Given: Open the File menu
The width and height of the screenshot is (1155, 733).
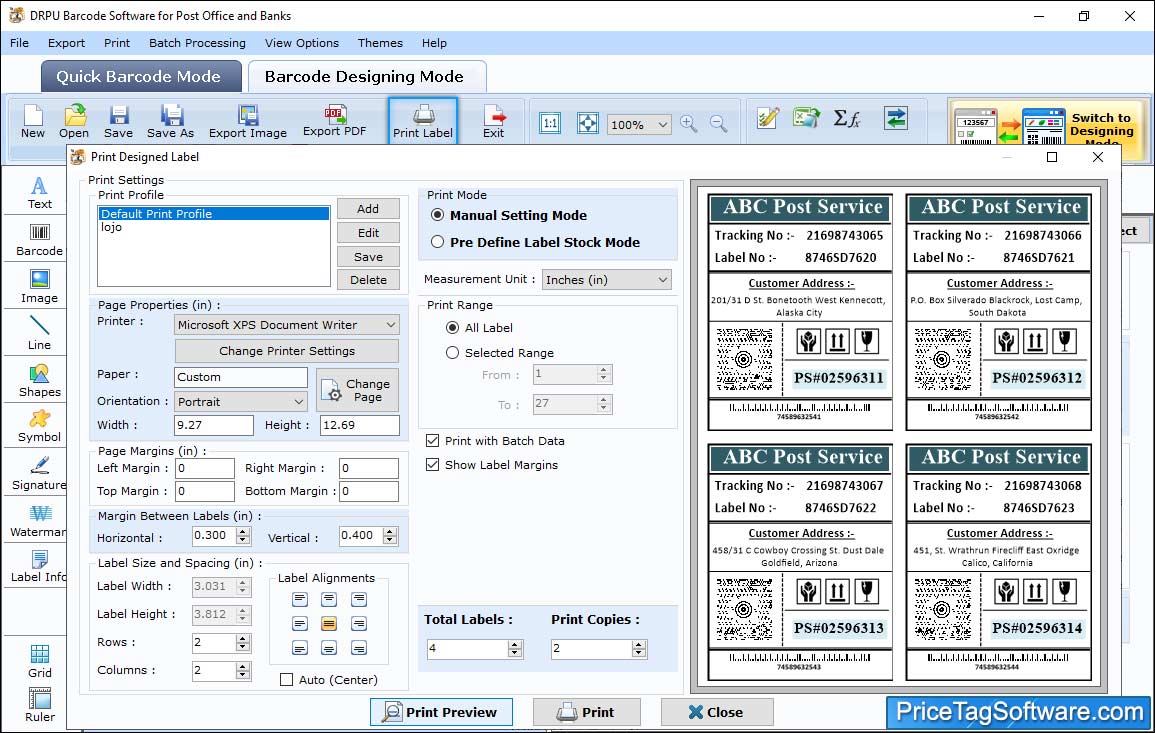Looking at the screenshot, I should (x=20, y=43).
